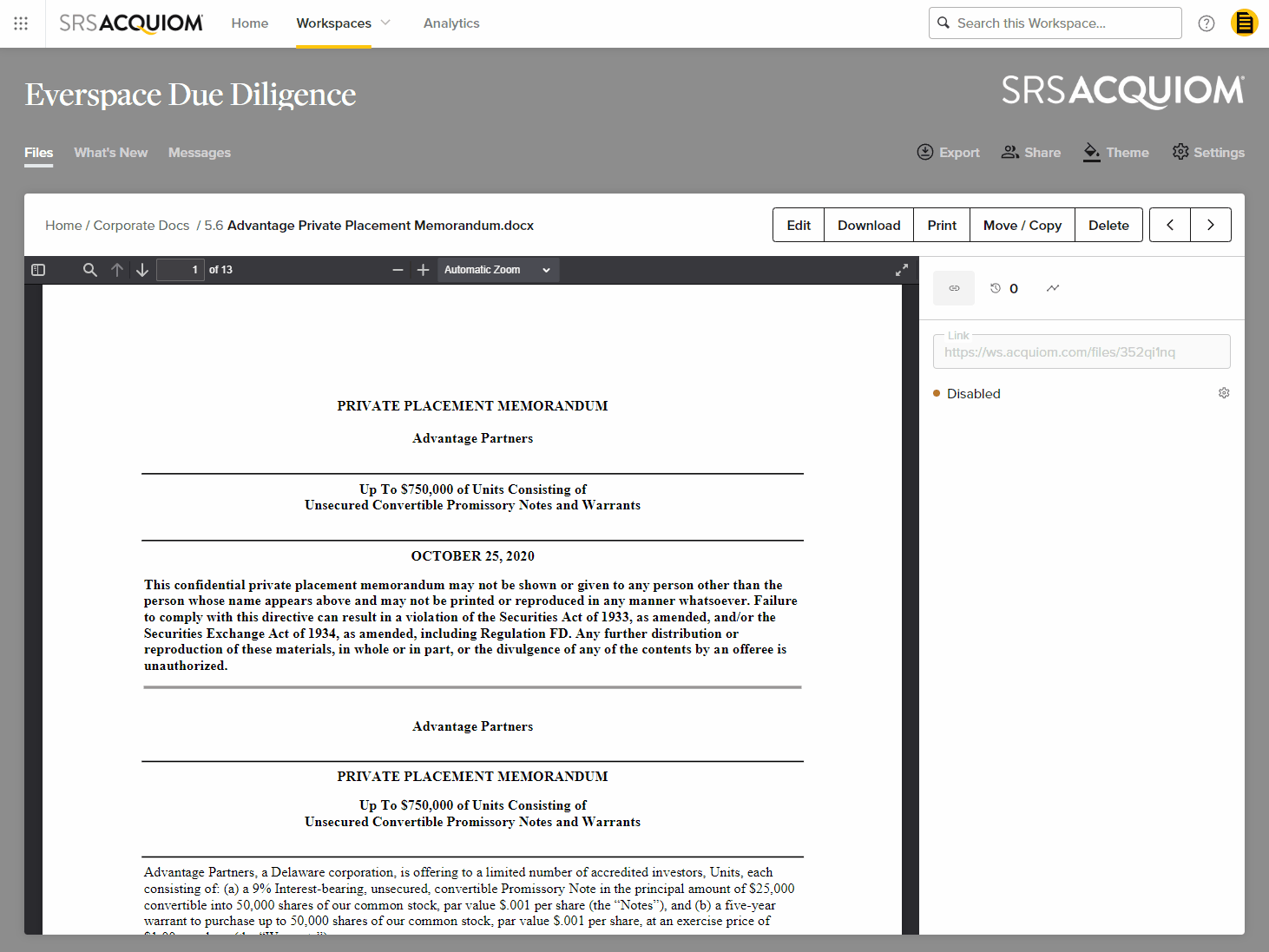Zoom in with the plus icon
Screen dimensions: 1269x952
tap(423, 270)
